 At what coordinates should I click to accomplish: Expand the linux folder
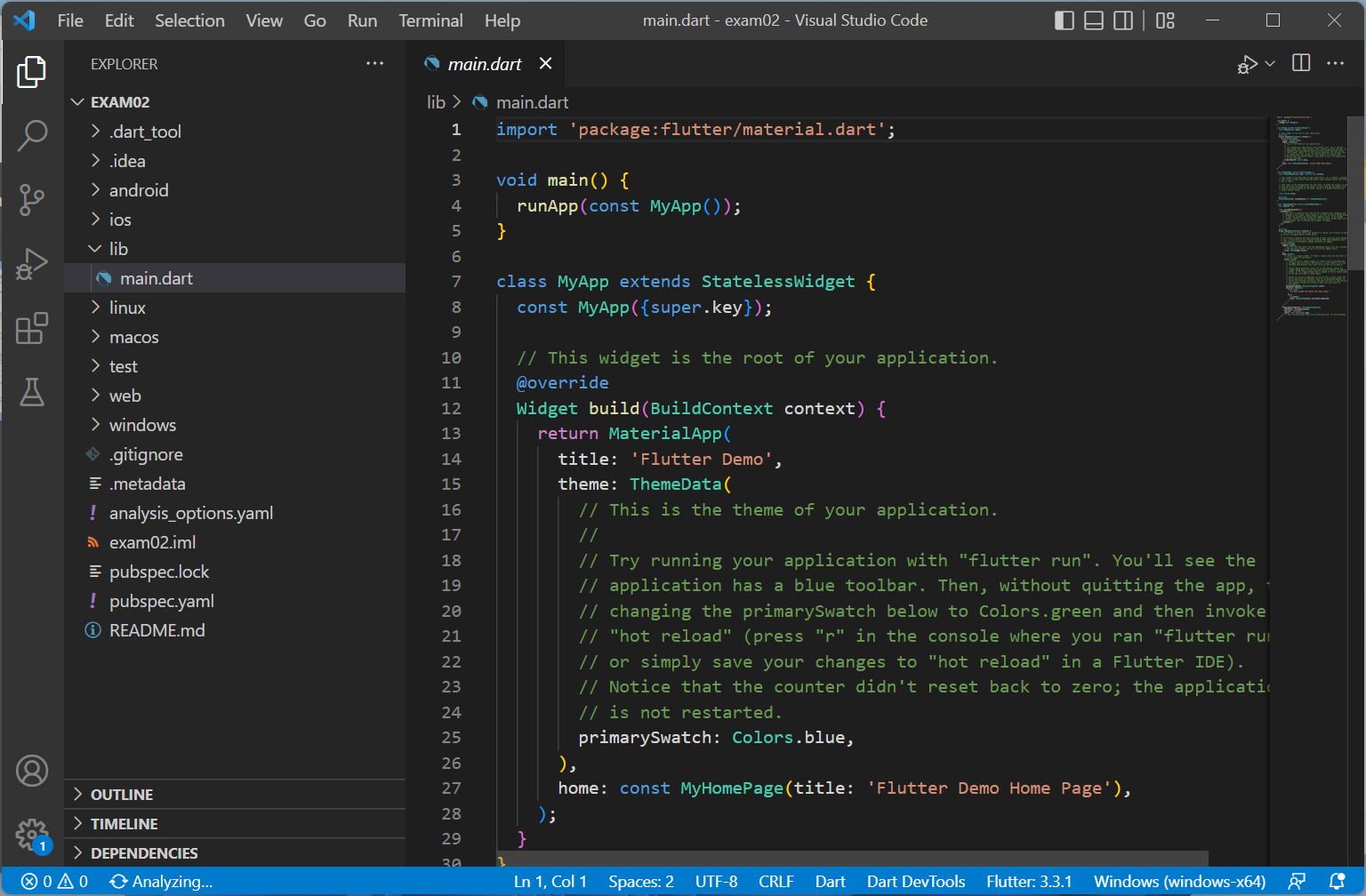click(235, 308)
